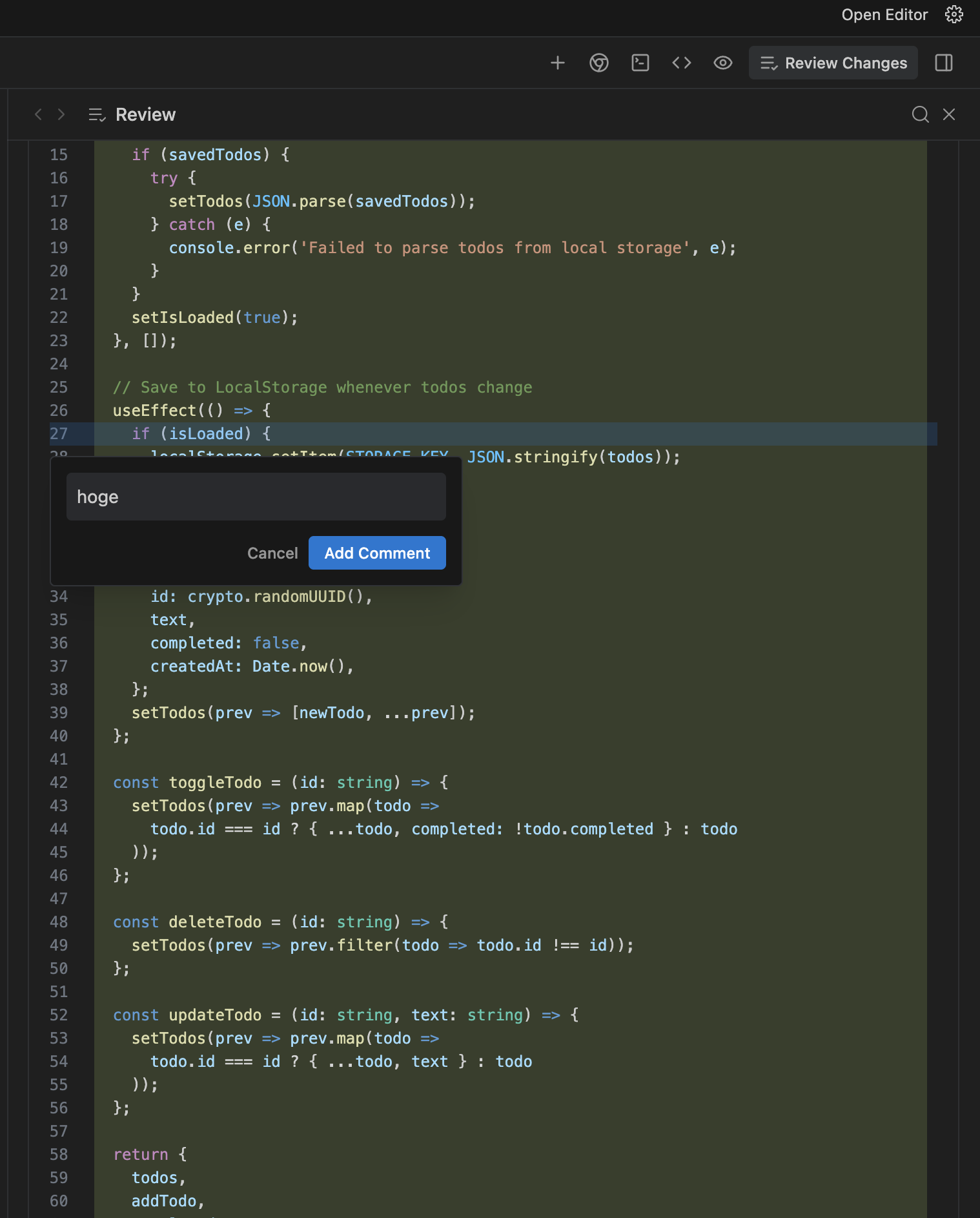Click the console.error line of code
This screenshot has width=980, height=1218.
(x=453, y=248)
